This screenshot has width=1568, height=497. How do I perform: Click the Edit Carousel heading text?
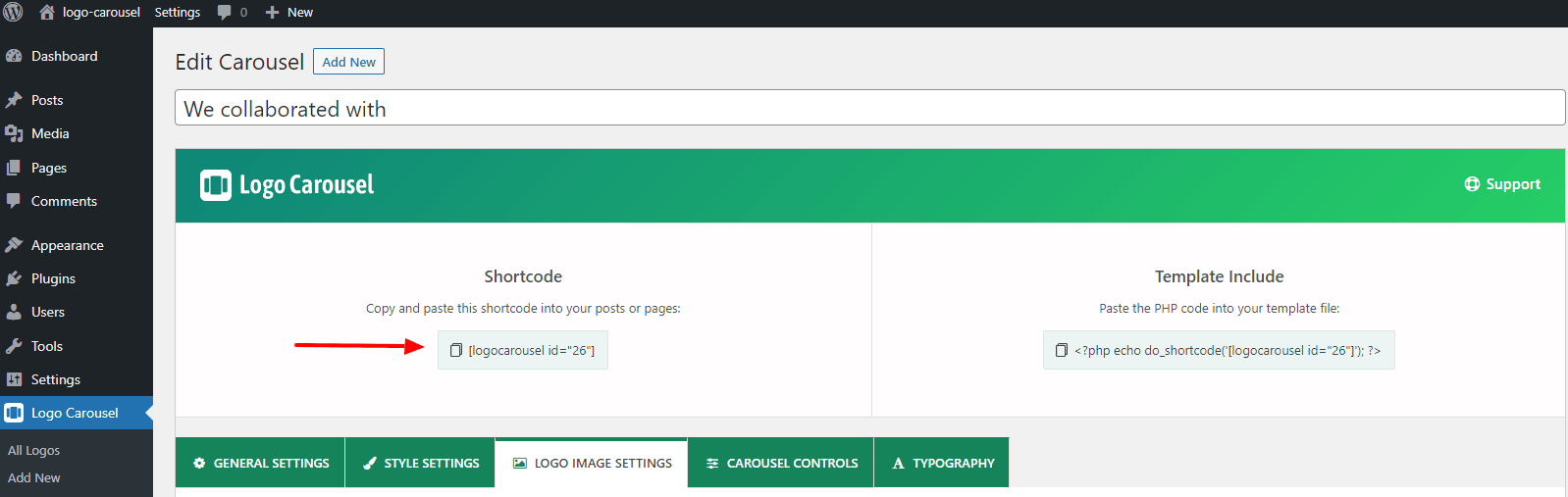click(x=239, y=62)
